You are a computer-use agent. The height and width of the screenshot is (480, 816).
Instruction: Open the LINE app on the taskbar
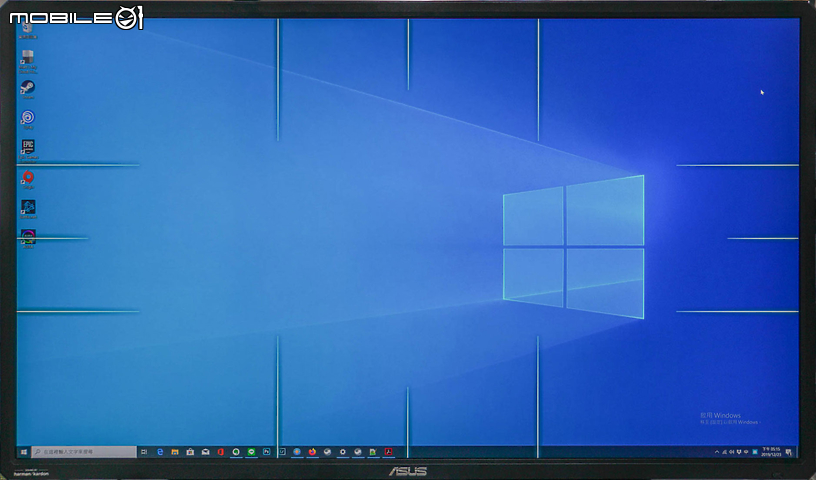[x=251, y=452]
